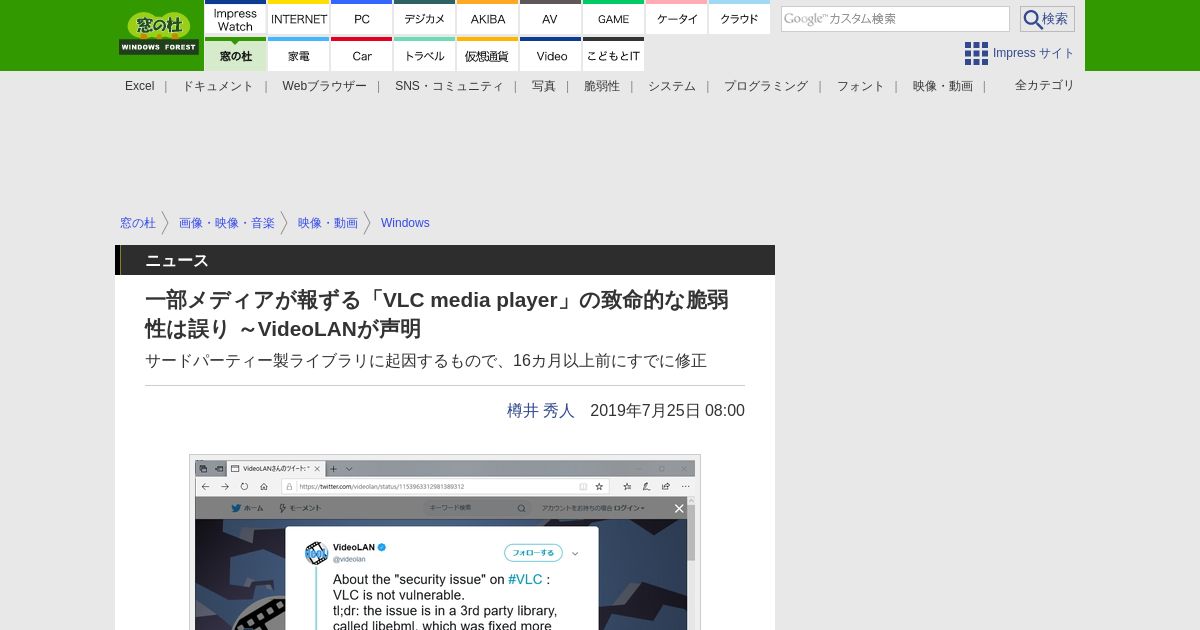Open the 全カテゴリ link

pos(1045,85)
